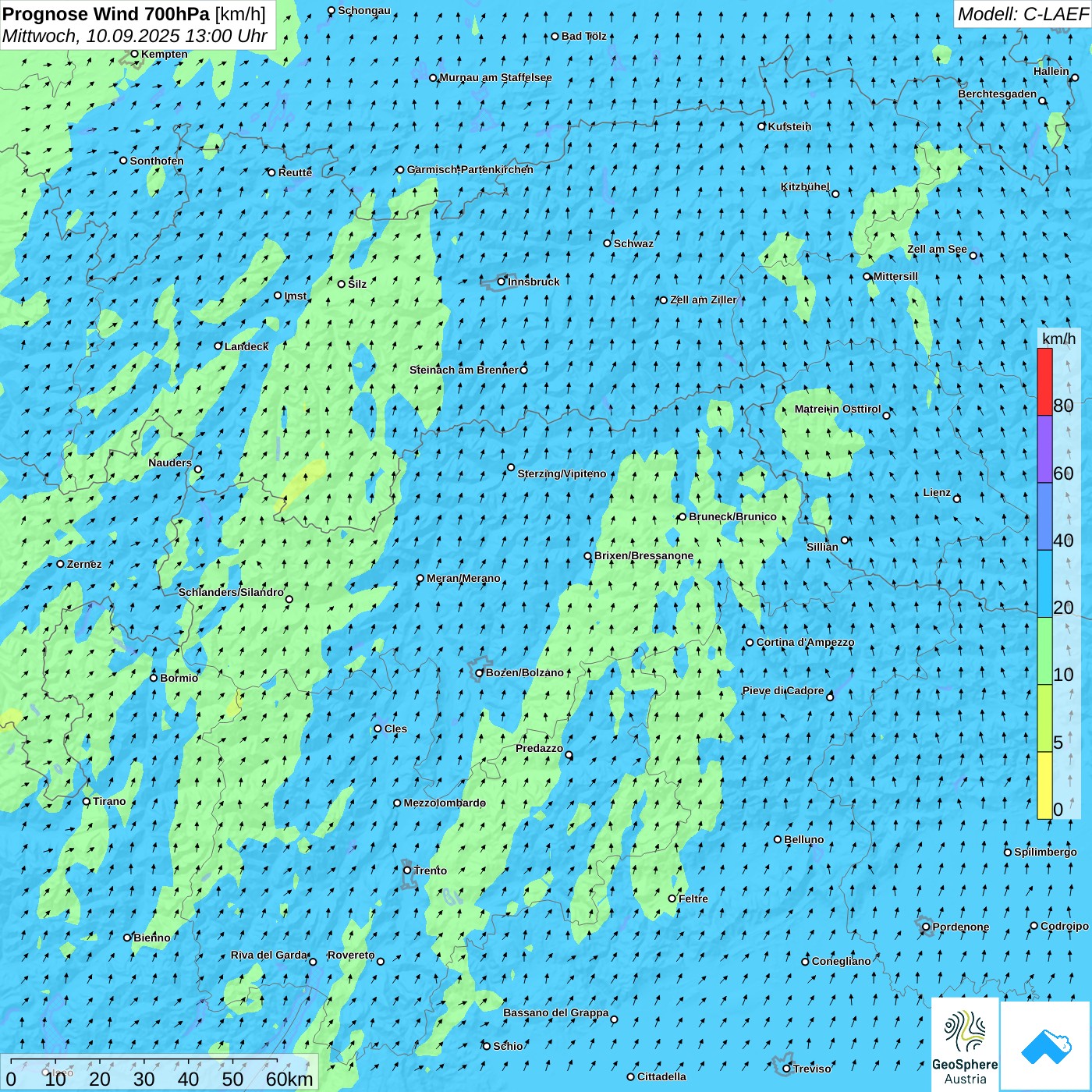
Task: Click the 'Spilimbergo' label
Action: (1045, 852)
